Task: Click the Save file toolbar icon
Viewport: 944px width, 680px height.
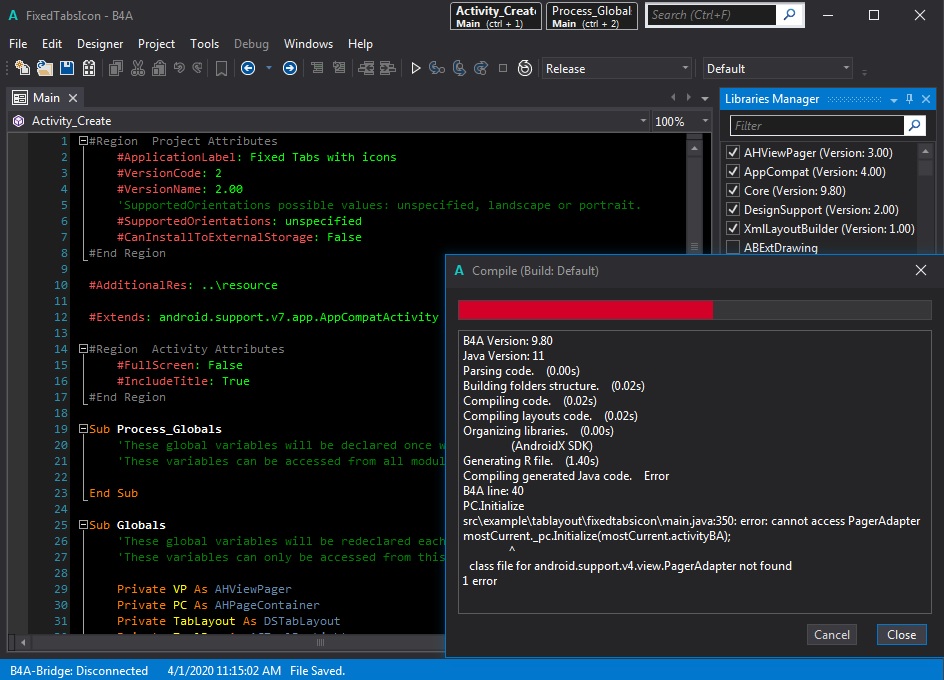Action: click(x=67, y=68)
